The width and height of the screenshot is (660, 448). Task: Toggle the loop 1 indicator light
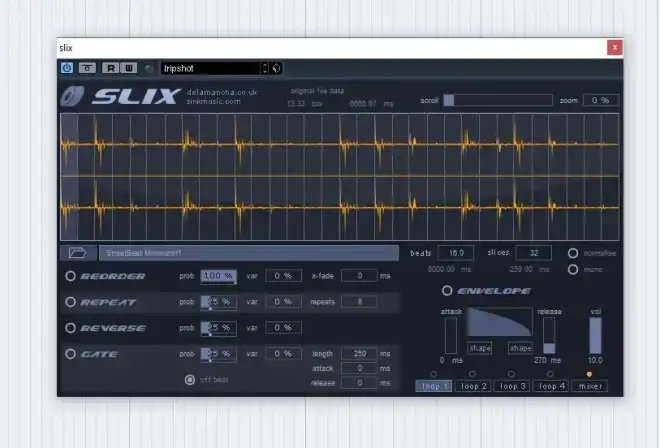point(434,374)
